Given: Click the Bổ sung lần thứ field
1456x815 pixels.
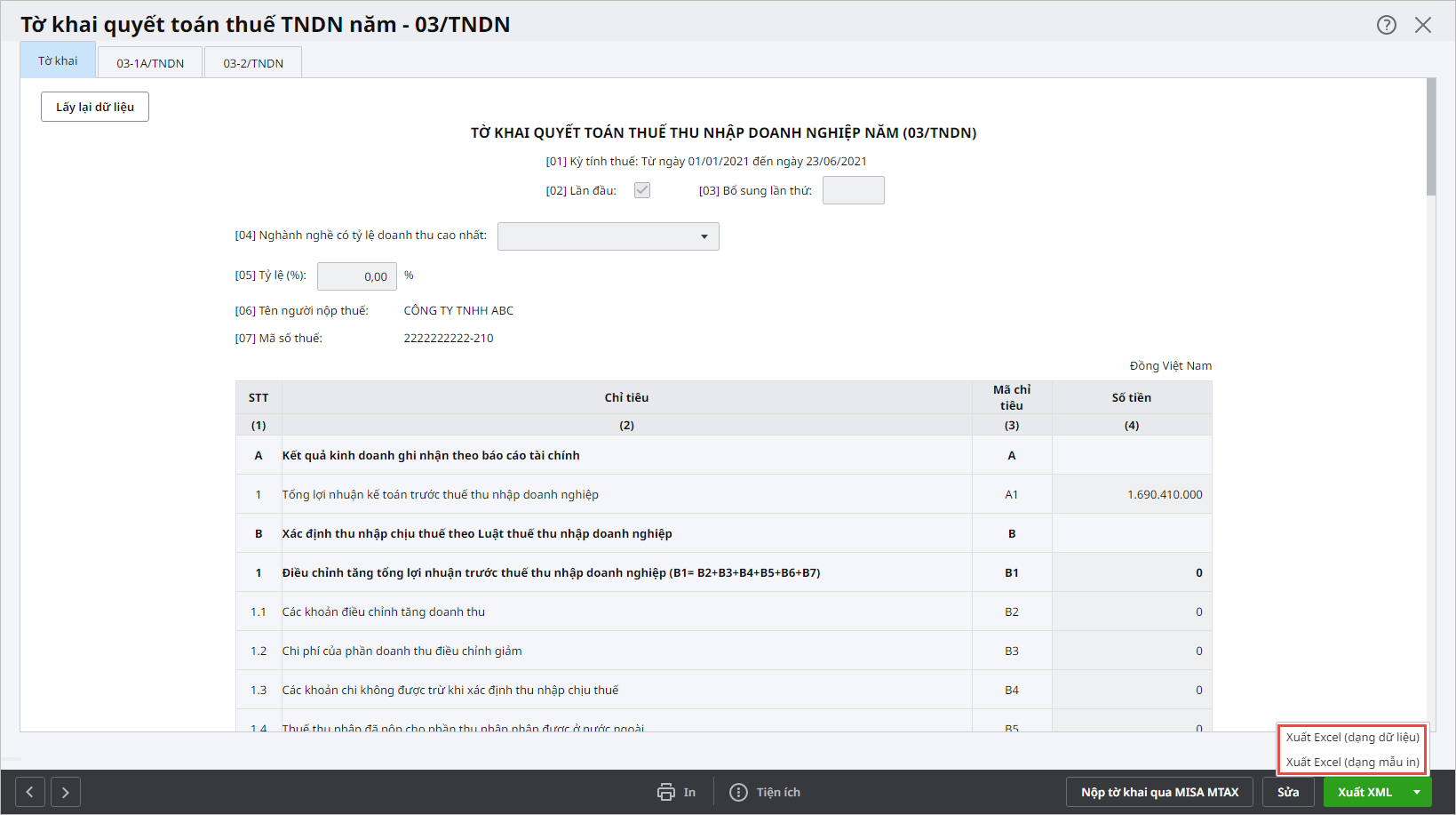Looking at the screenshot, I should [853, 190].
